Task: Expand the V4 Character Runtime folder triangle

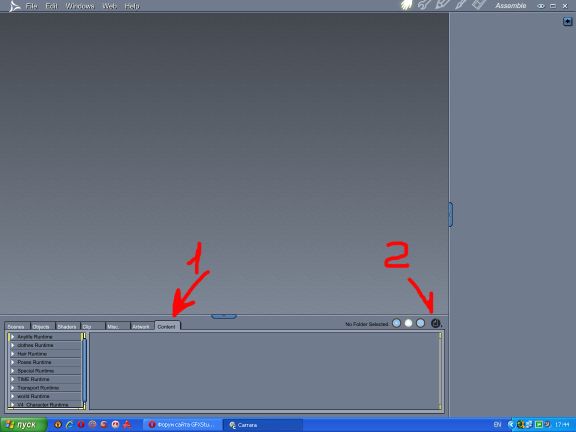Action: point(13,404)
